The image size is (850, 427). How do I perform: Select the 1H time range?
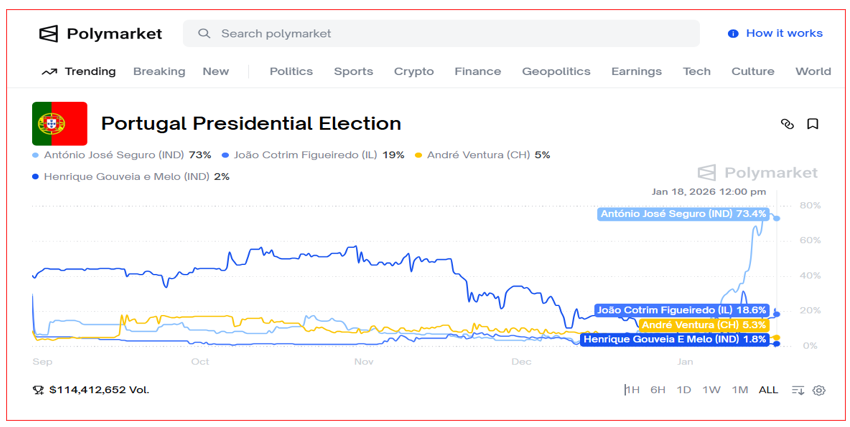632,390
